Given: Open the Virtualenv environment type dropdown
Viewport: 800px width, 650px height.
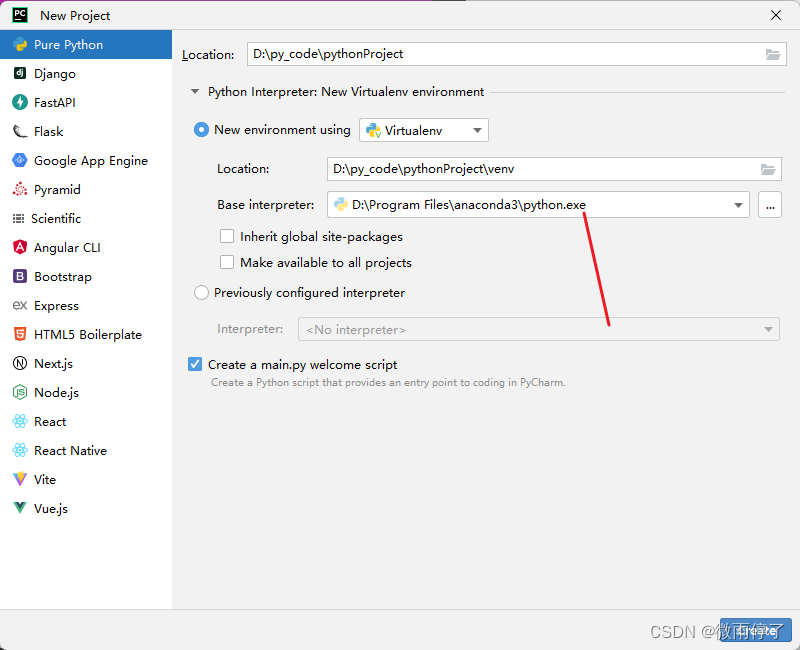Looking at the screenshot, I should 424,130.
